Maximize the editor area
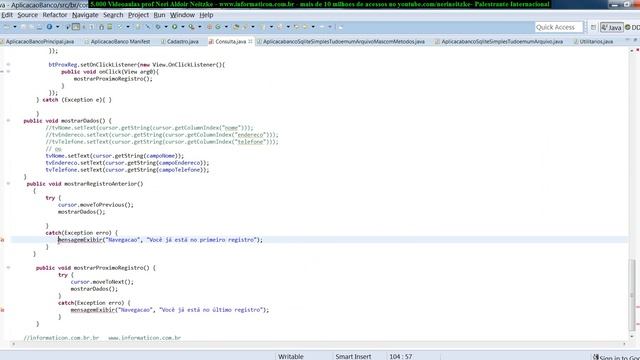 point(635,40)
